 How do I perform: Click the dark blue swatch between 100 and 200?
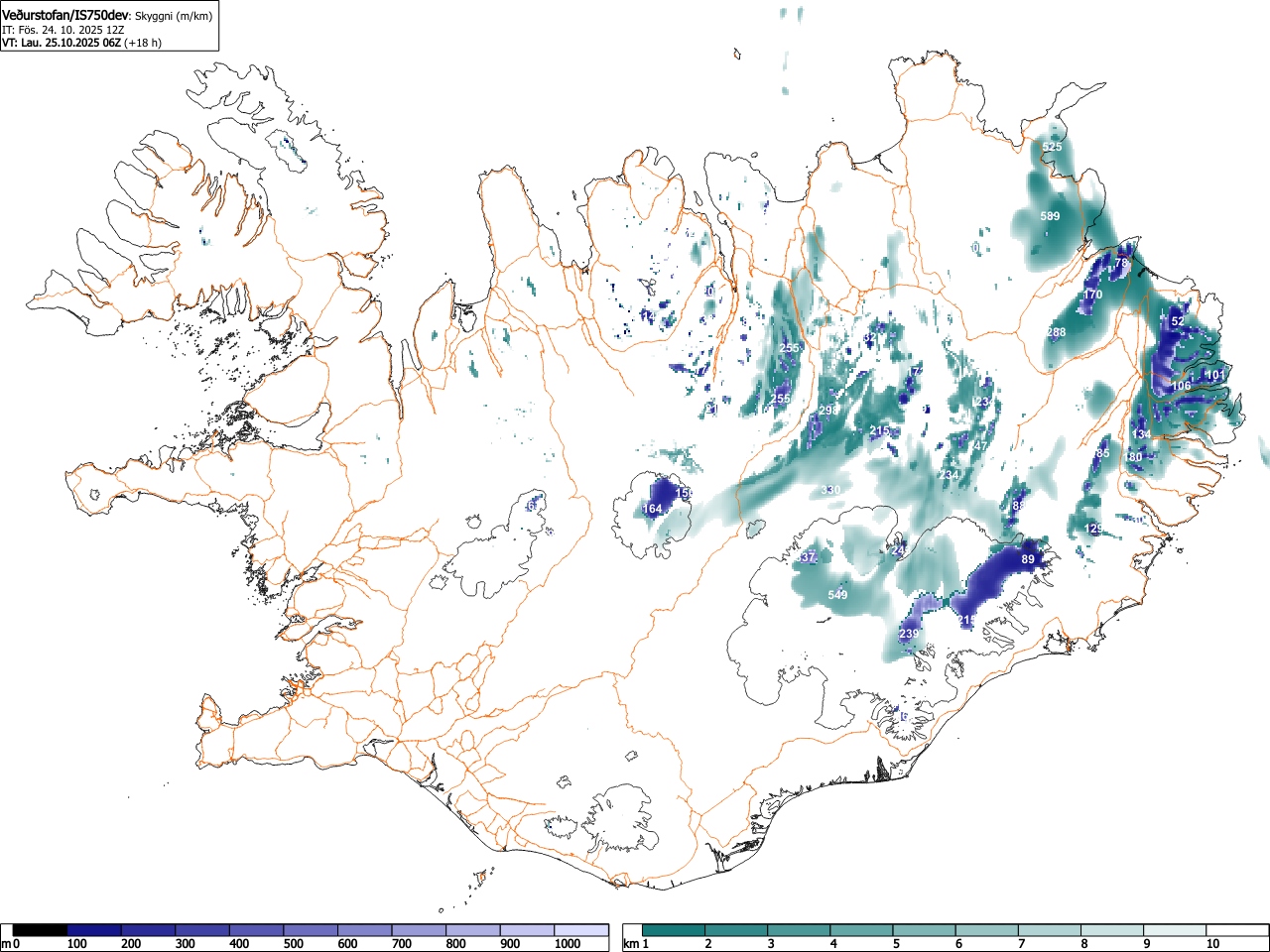tap(94, 930)
